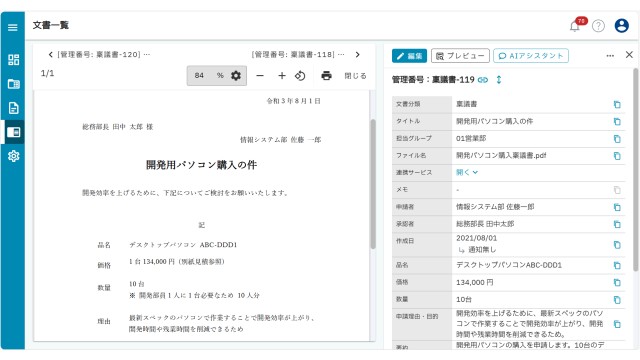Click the 情報システム部 佐藤一郎 applicant value
This screenshot has width=640, height=360.
495,207
